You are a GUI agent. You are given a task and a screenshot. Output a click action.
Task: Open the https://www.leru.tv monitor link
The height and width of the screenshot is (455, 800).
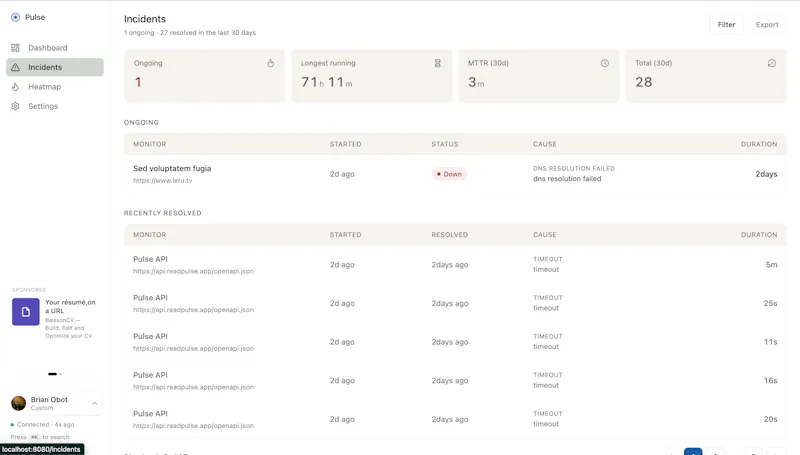pos(163,181)
